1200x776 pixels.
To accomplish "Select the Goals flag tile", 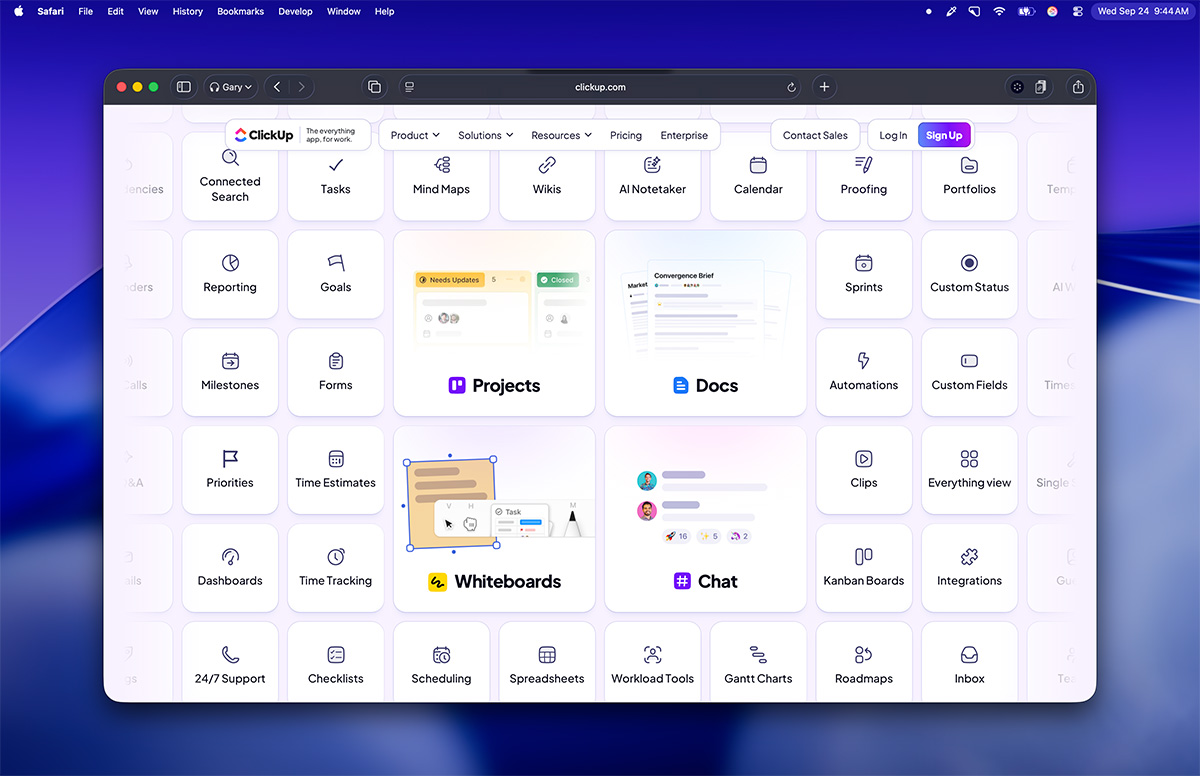I will coord(336,275).
